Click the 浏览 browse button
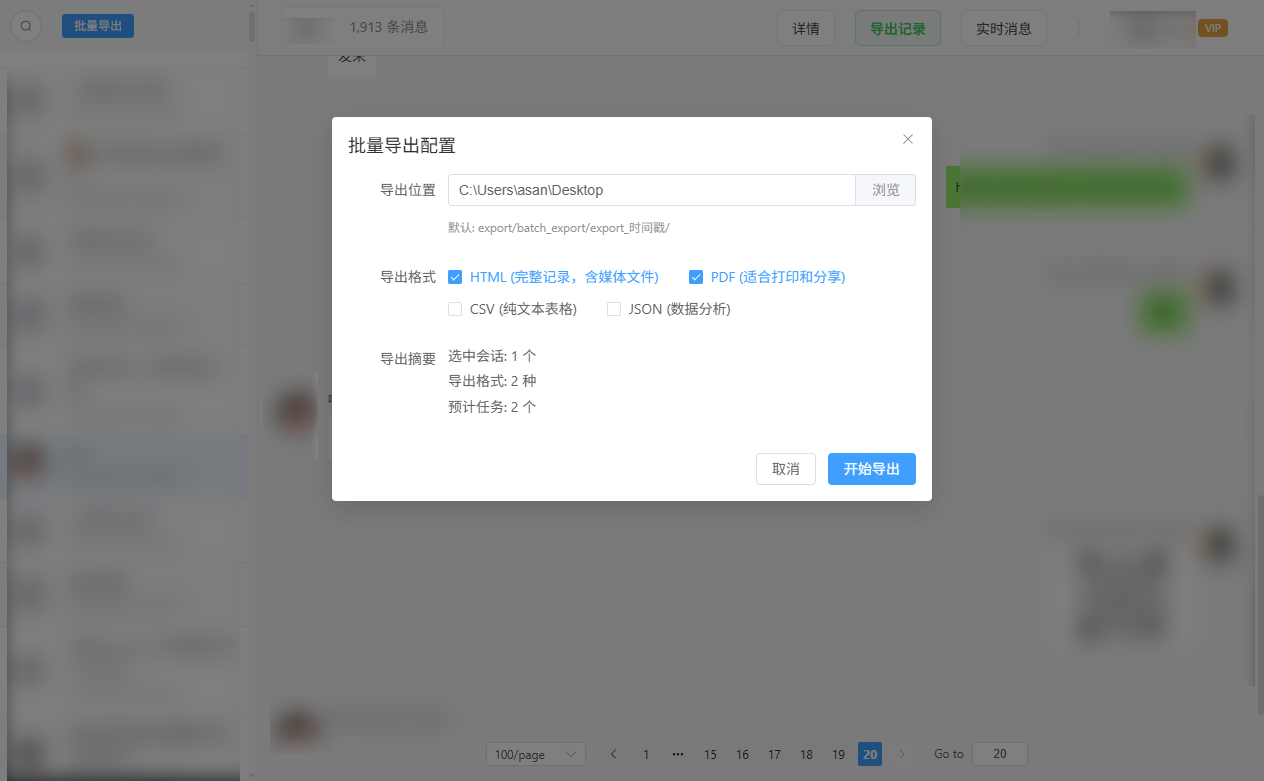 pos(885,190)
